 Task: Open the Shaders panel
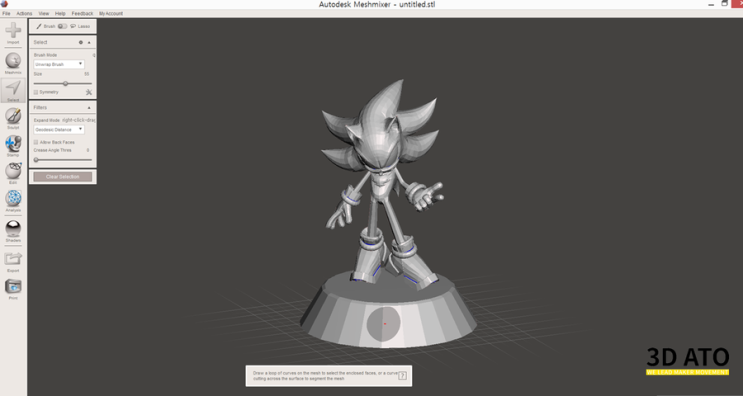(13, 231)
